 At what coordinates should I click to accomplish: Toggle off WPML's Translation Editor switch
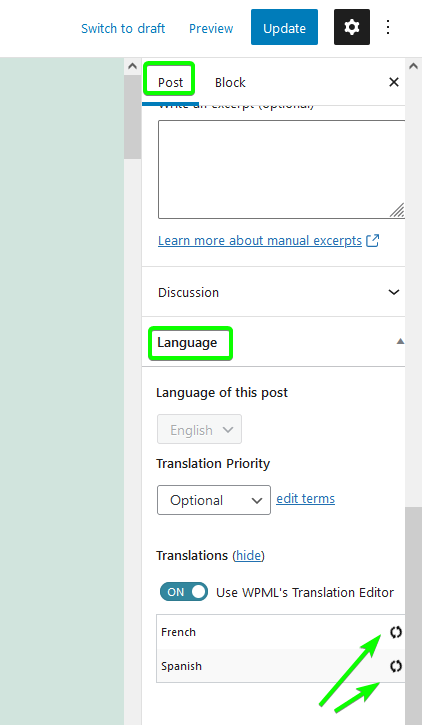click(184, 592)
